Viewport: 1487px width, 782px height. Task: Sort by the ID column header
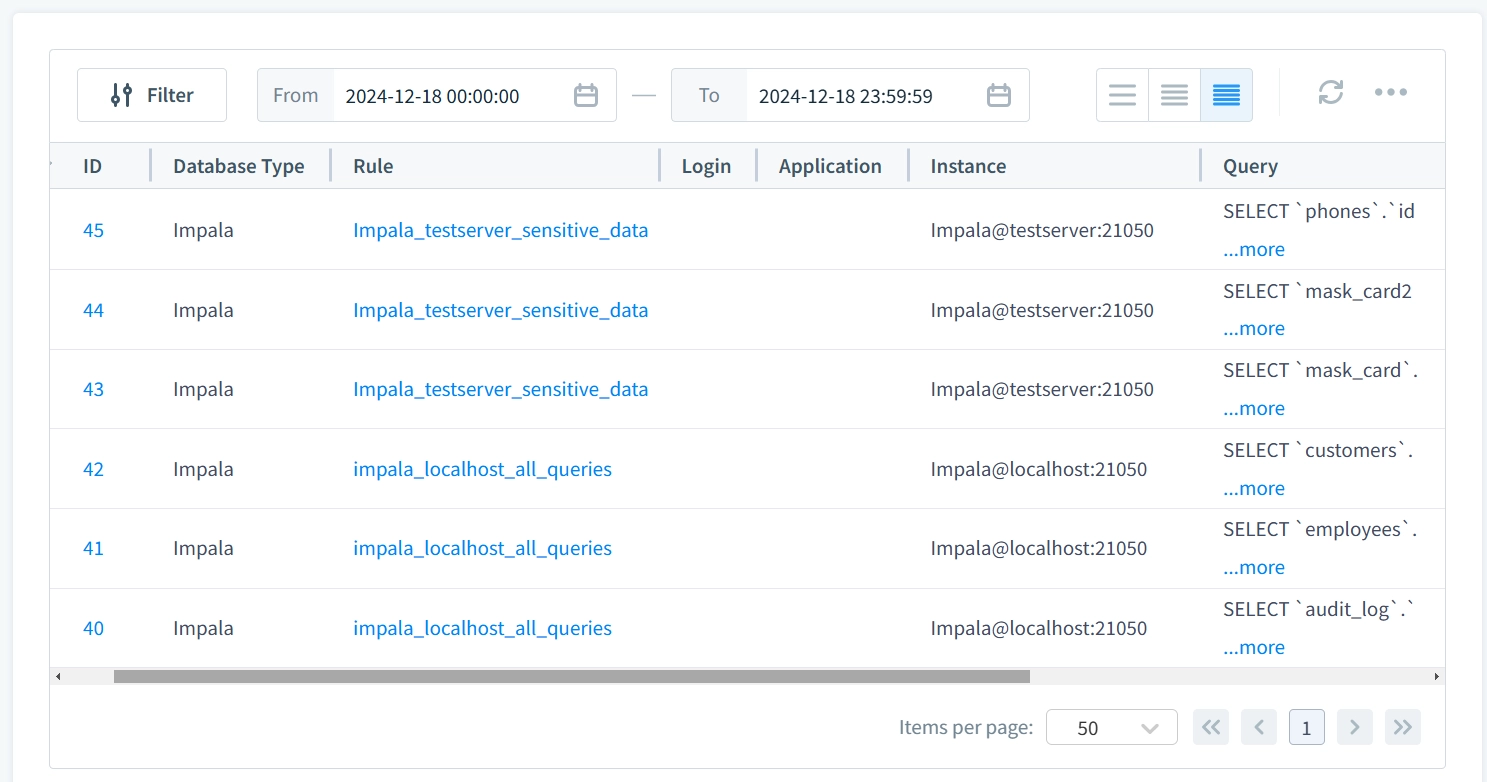[92, 166]
